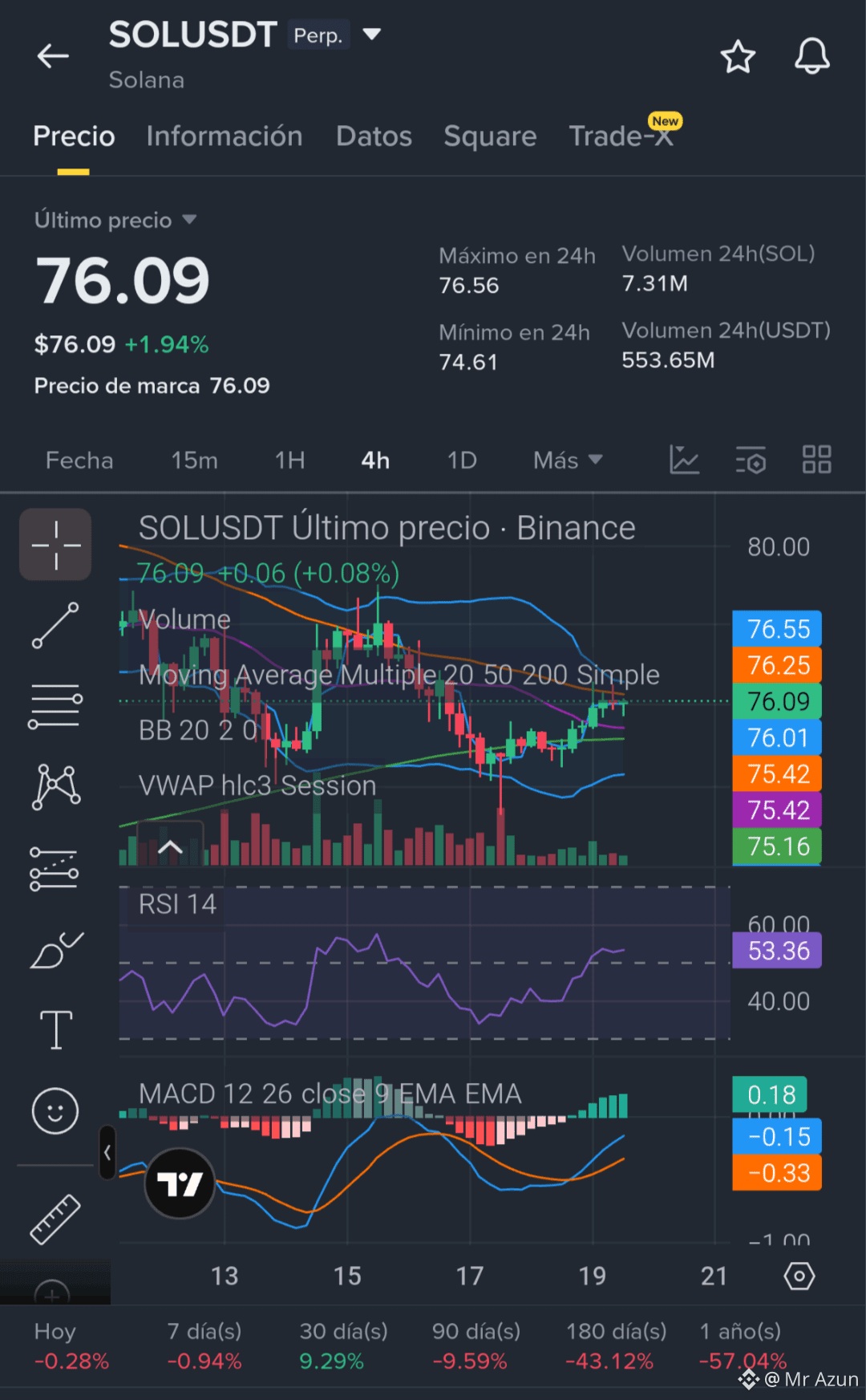Click the Volume indicator label
Image resolution: width=866 pixels, height=1400 pixels.
pos(184,619)
